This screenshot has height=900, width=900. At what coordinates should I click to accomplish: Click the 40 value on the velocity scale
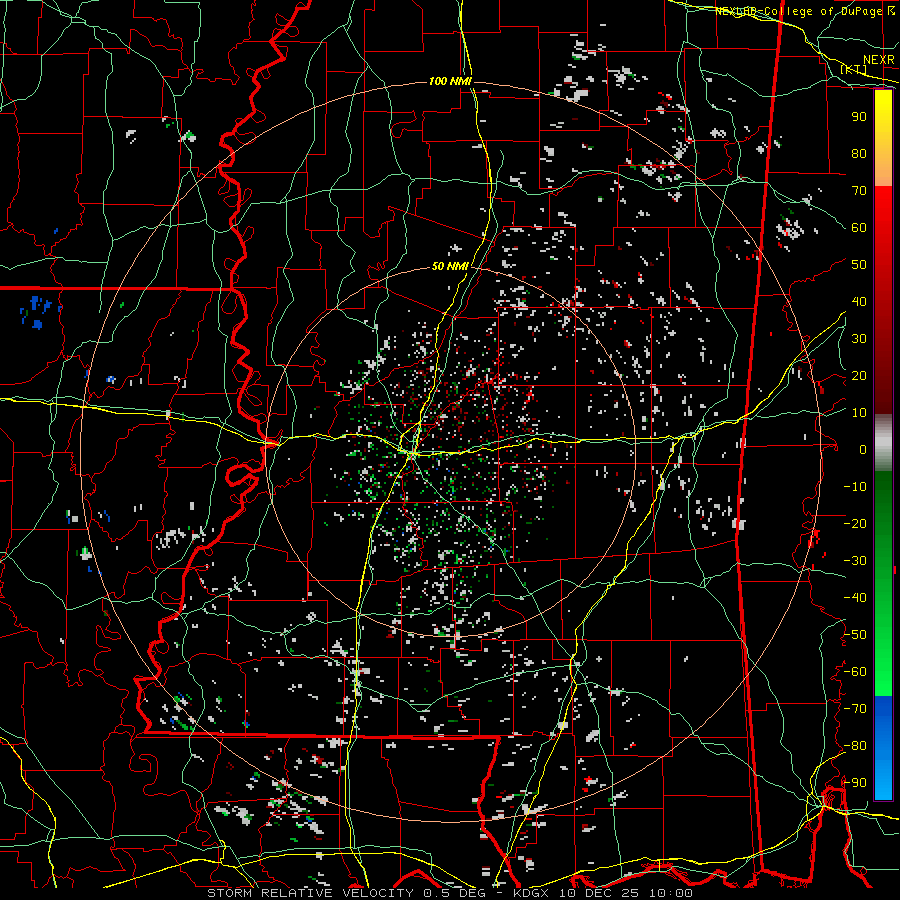coord(859,301)
